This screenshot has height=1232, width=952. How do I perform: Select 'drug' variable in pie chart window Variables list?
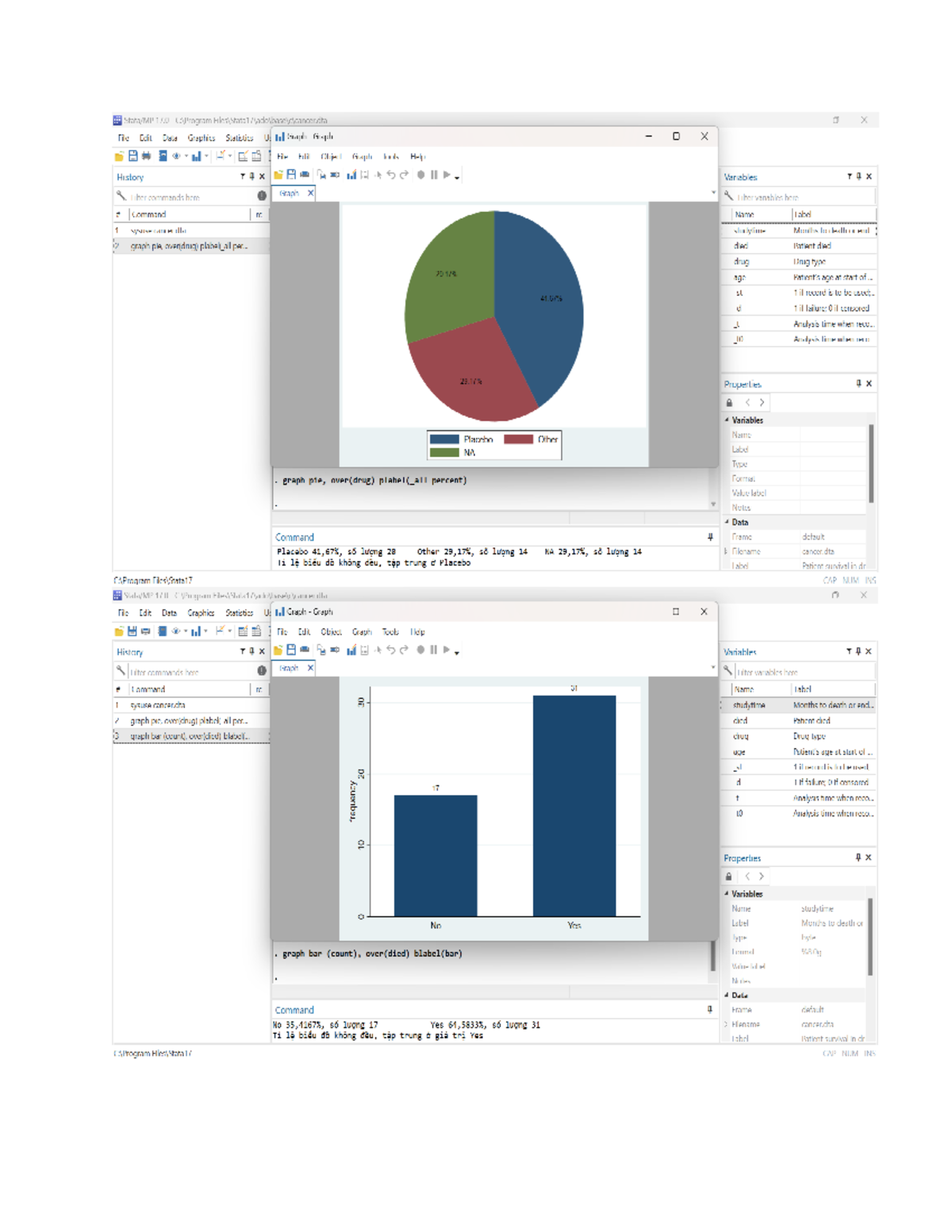(x=799, y=262)
